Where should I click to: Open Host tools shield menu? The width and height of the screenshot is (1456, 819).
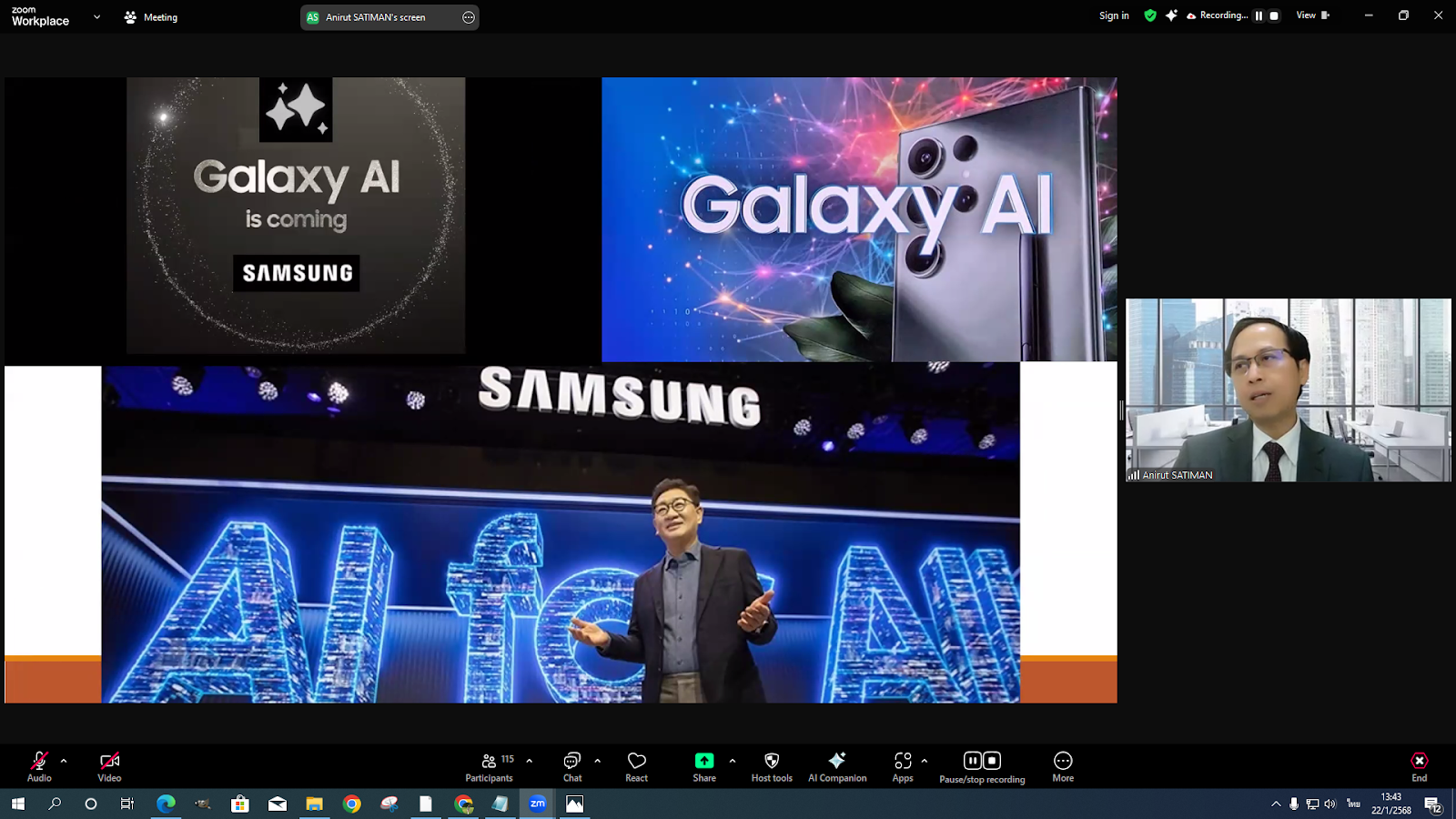point(772,766)
